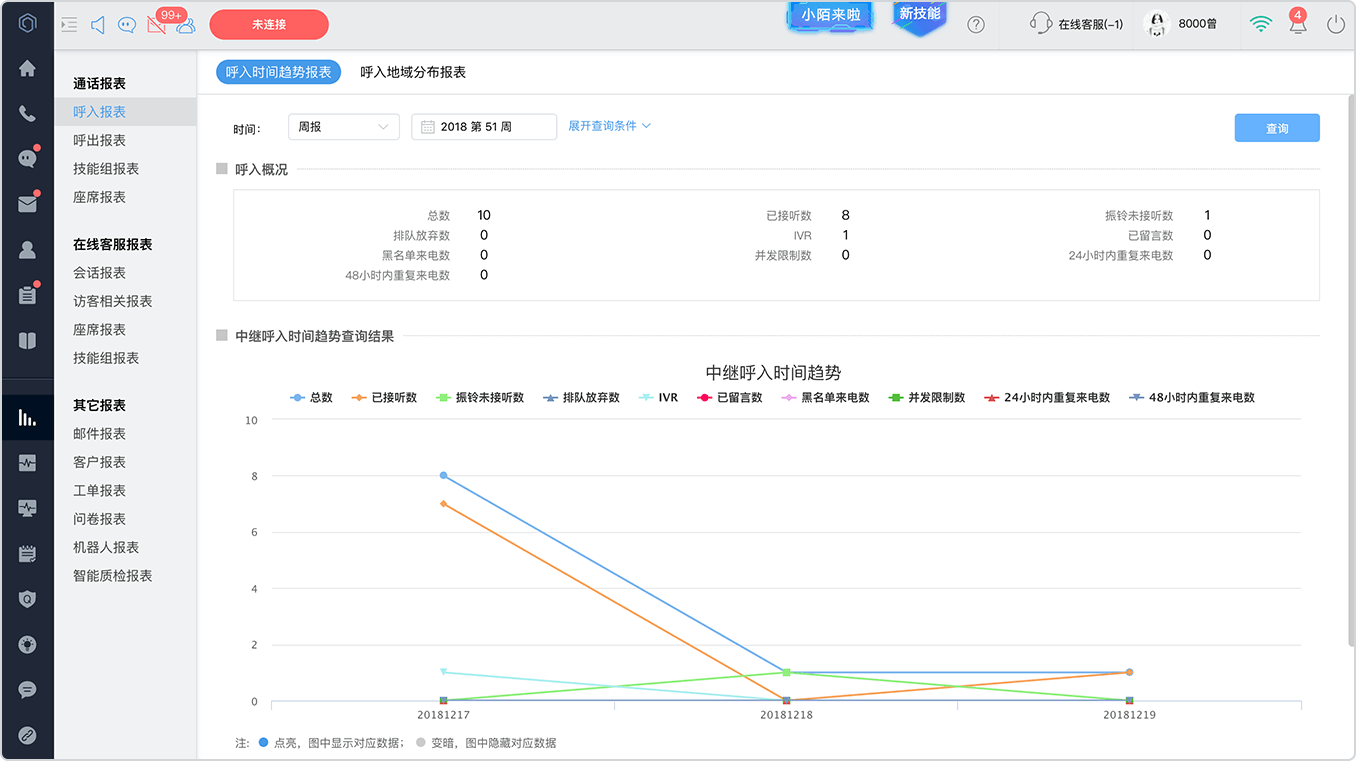Screen dimensions: 1356x761
Task: Click the notification bell icon
Action: (1298, 25)
